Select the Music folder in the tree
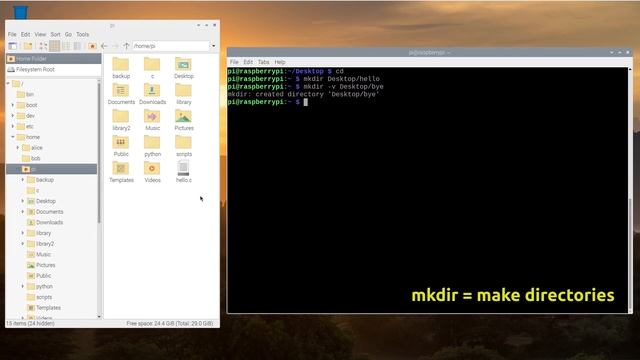 (39, 254)
